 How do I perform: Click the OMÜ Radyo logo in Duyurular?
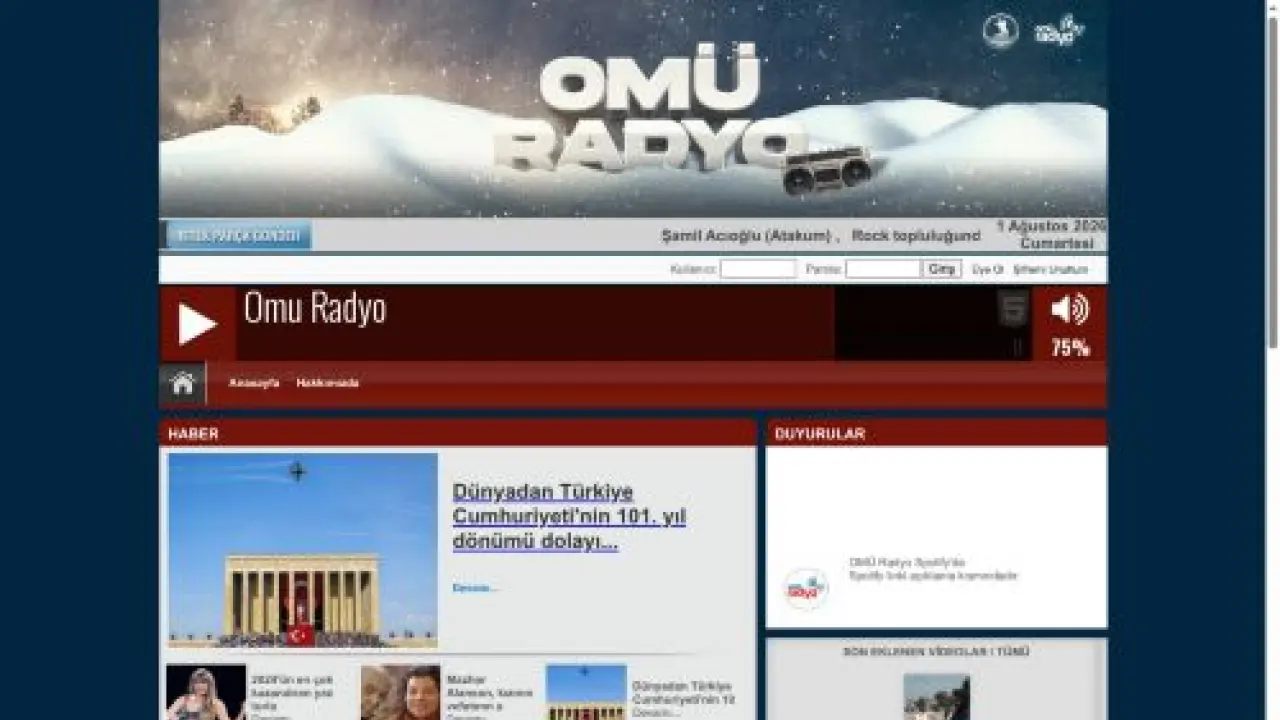[805, 589]
